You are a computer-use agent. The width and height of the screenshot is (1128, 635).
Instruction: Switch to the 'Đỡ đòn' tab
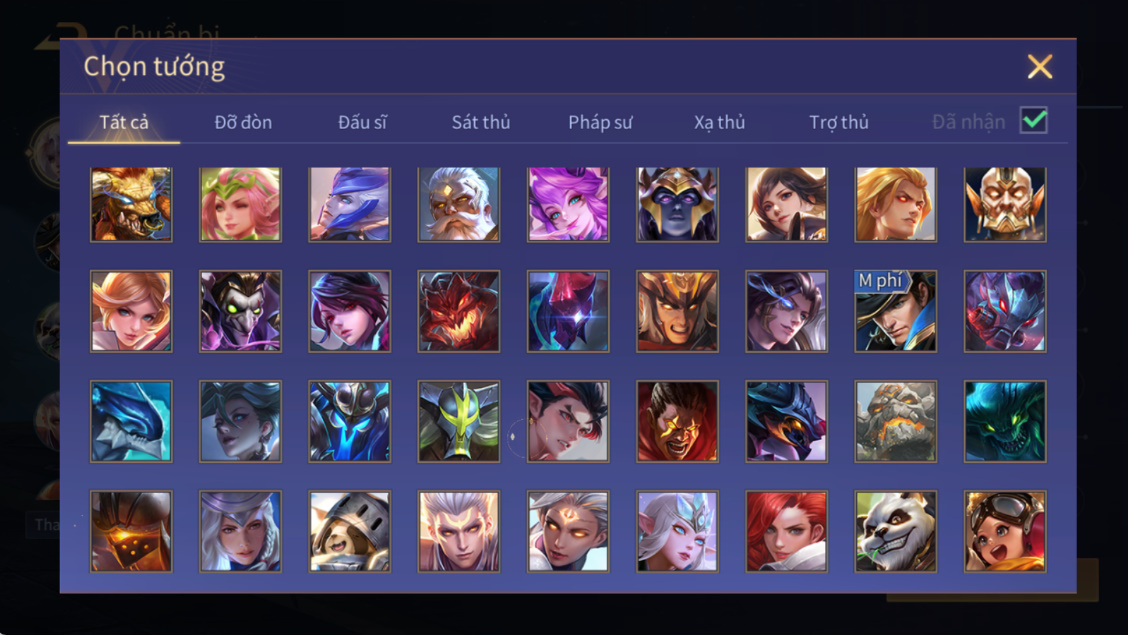(243, 122)
